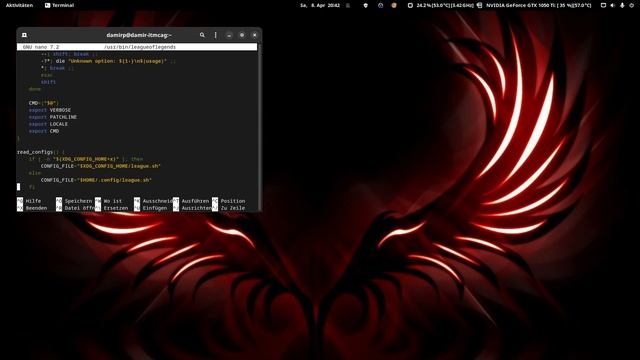Click the Position shortcut label

233,201
